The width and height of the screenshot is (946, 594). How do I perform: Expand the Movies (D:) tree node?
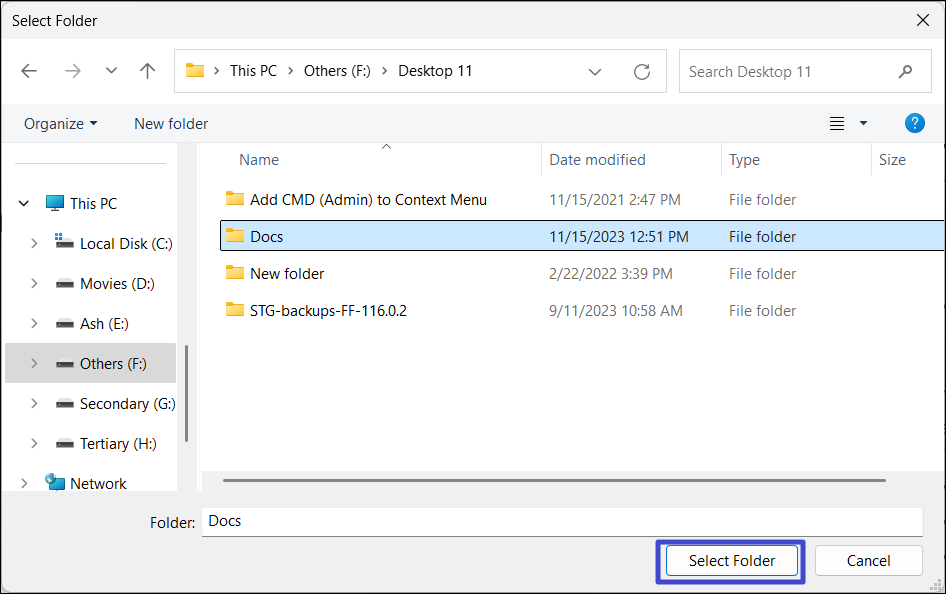pos(34,283)
